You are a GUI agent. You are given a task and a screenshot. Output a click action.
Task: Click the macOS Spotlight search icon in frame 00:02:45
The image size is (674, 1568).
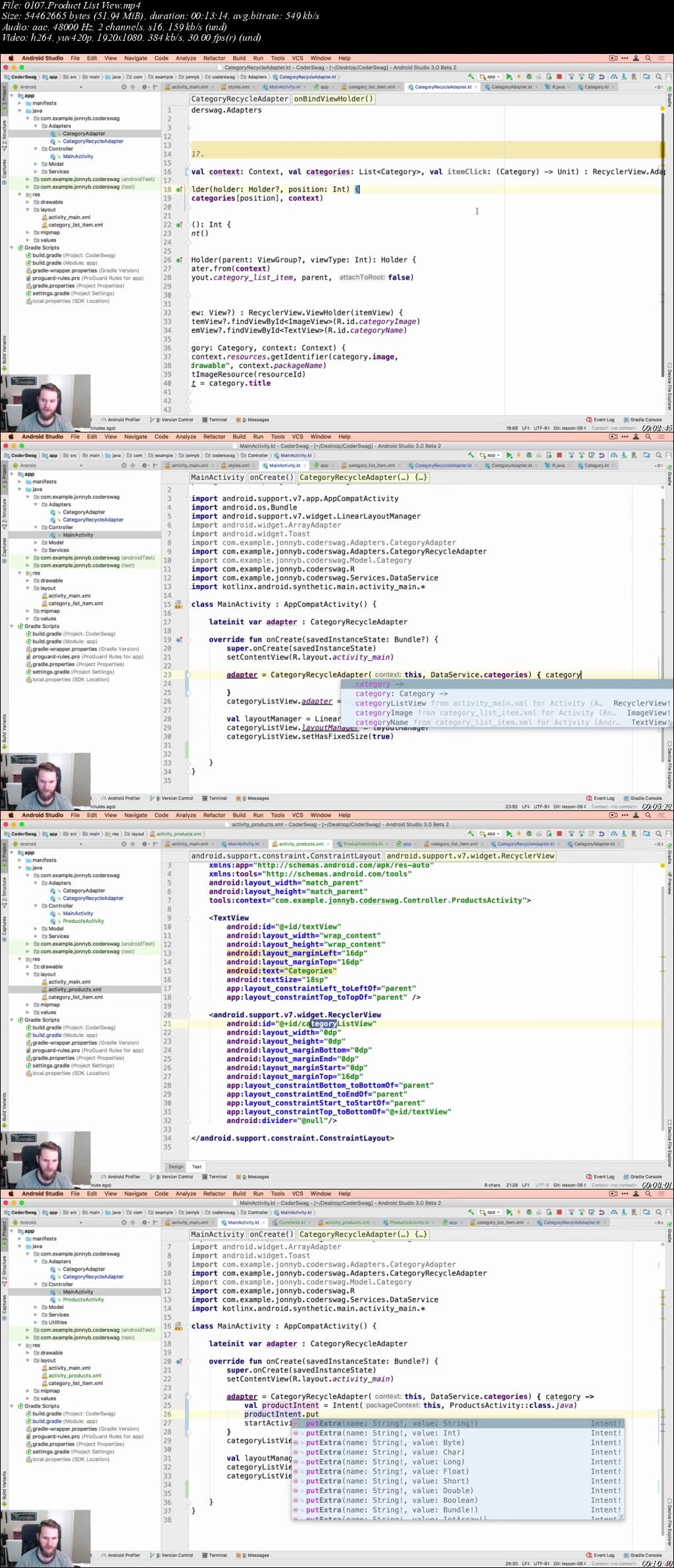[x=648, y=58]
